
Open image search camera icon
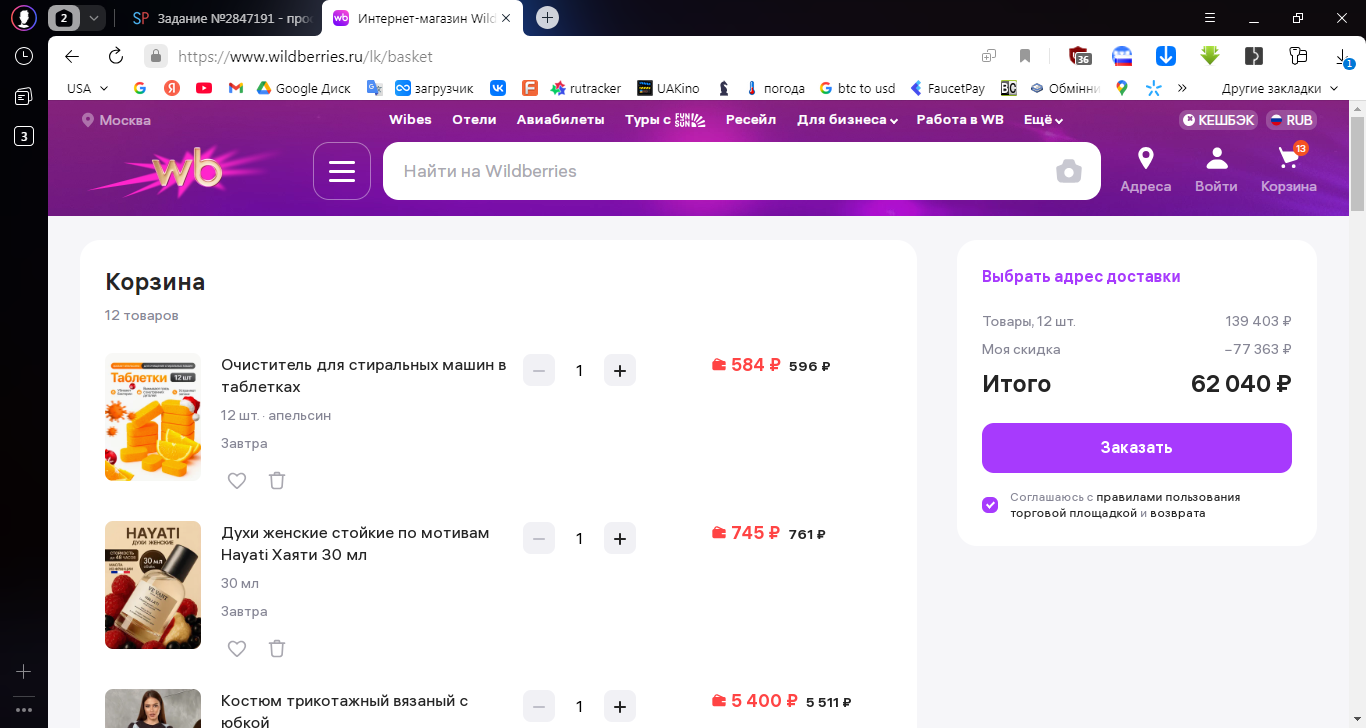click(1069, 171)
